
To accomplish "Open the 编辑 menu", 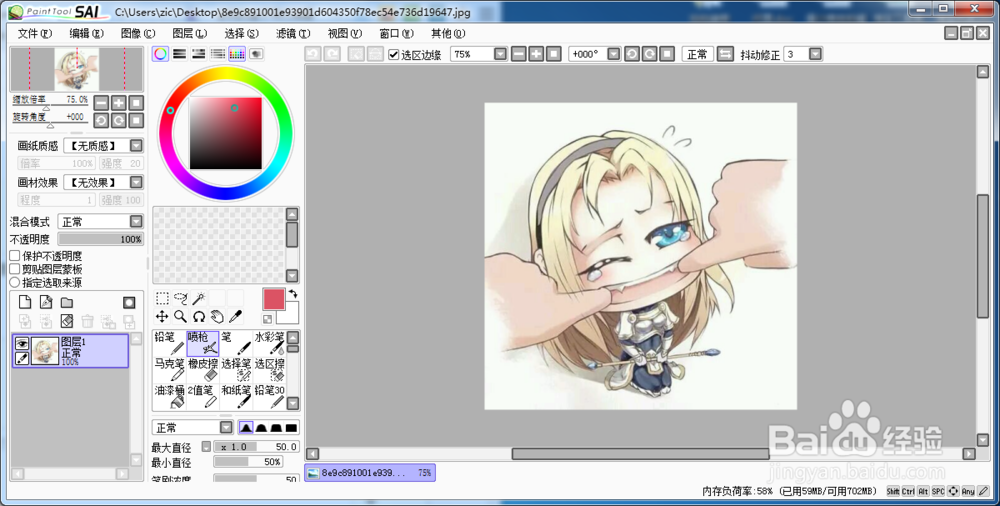I will point(86,33).
